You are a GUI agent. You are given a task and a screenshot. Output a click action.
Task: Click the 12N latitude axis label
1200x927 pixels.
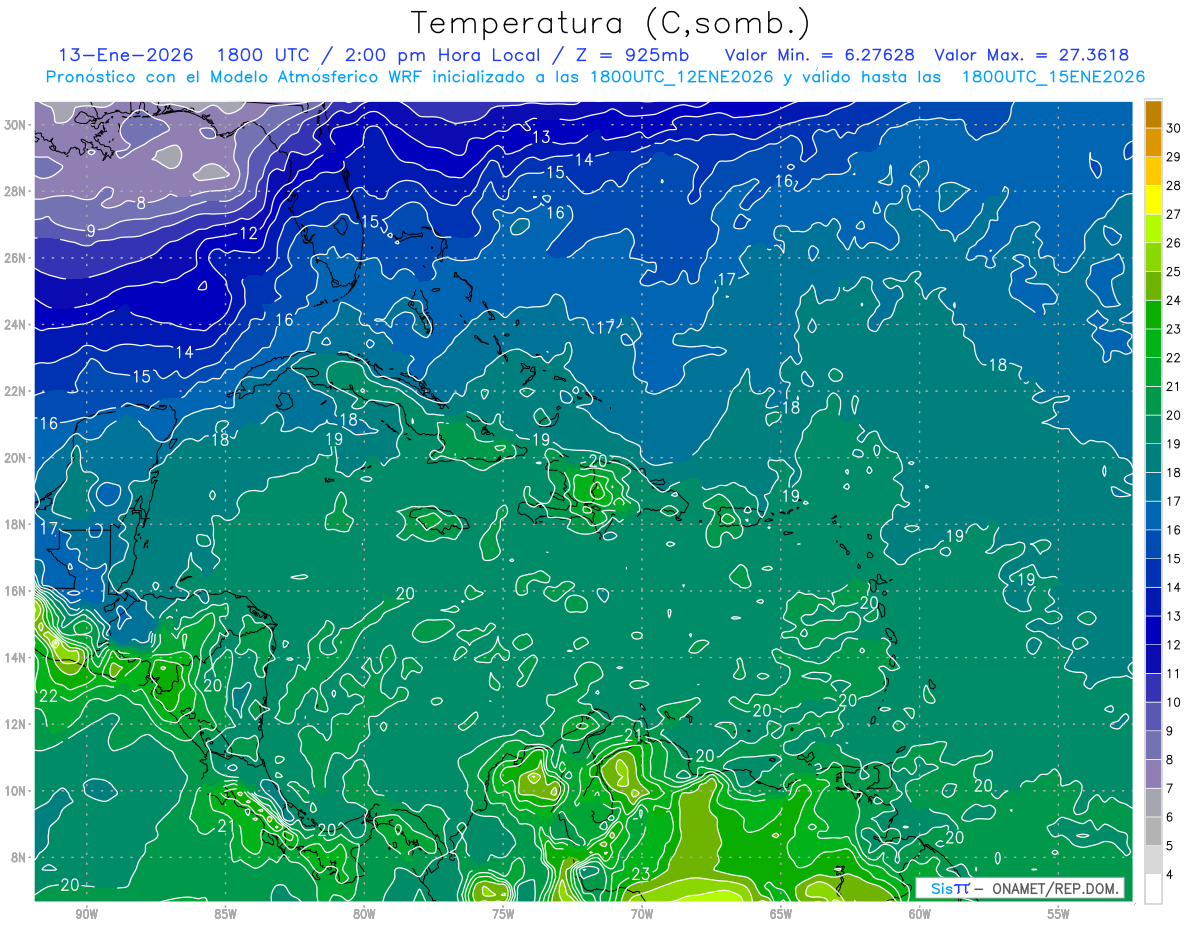(x=16, y=724)
